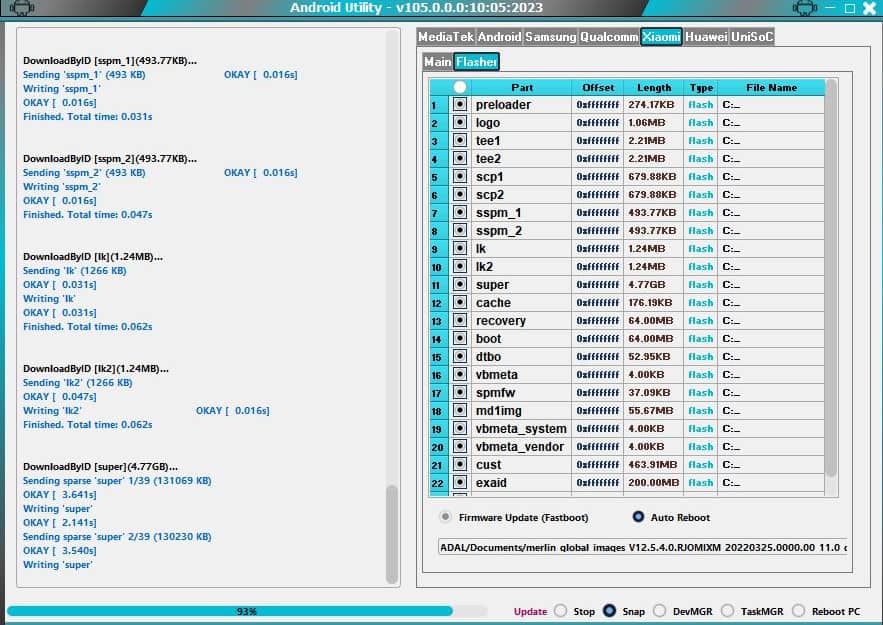This screenshot has height=625, width=883.
Task: Click the partition table vertical scrollbar
Action: [831, 279]
